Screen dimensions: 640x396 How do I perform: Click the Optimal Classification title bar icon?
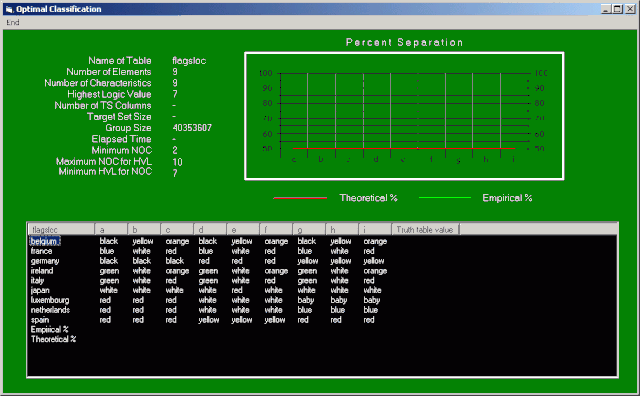9,9
